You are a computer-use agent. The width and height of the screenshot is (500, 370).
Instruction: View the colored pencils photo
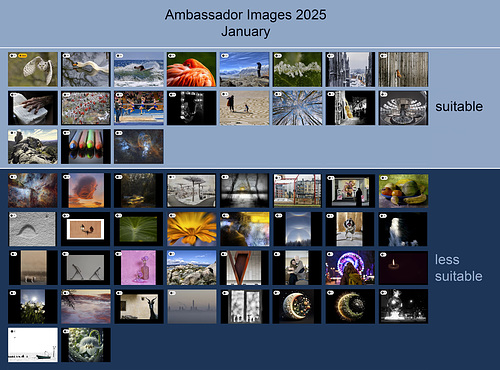[86, 147]
